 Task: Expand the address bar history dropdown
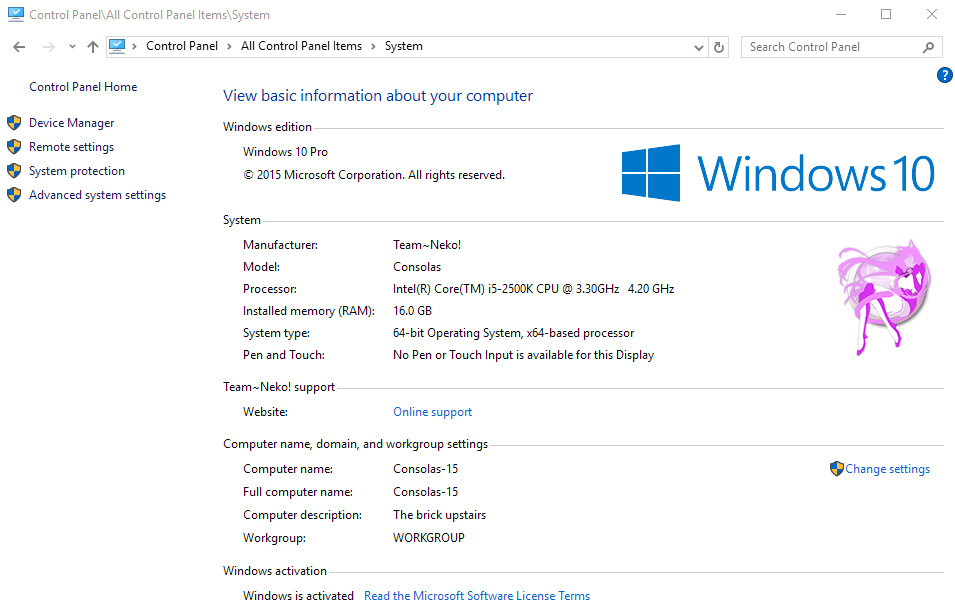tap(699, 48)
